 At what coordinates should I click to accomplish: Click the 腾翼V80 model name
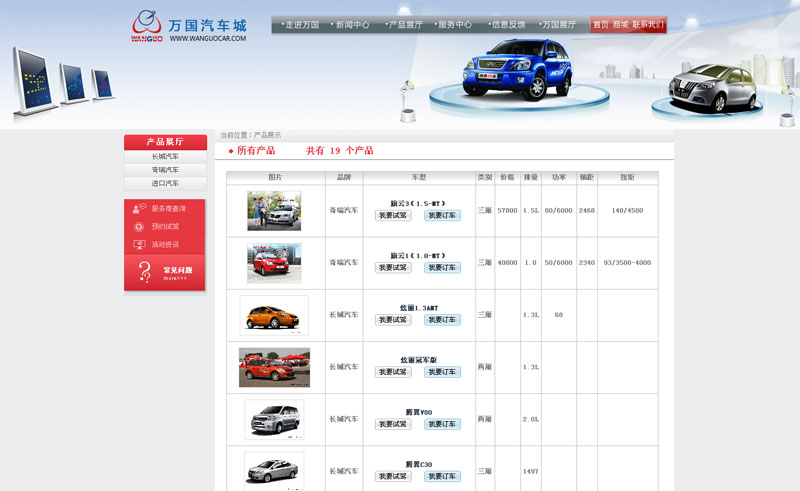pyautogui.click(x=419, y=412)
